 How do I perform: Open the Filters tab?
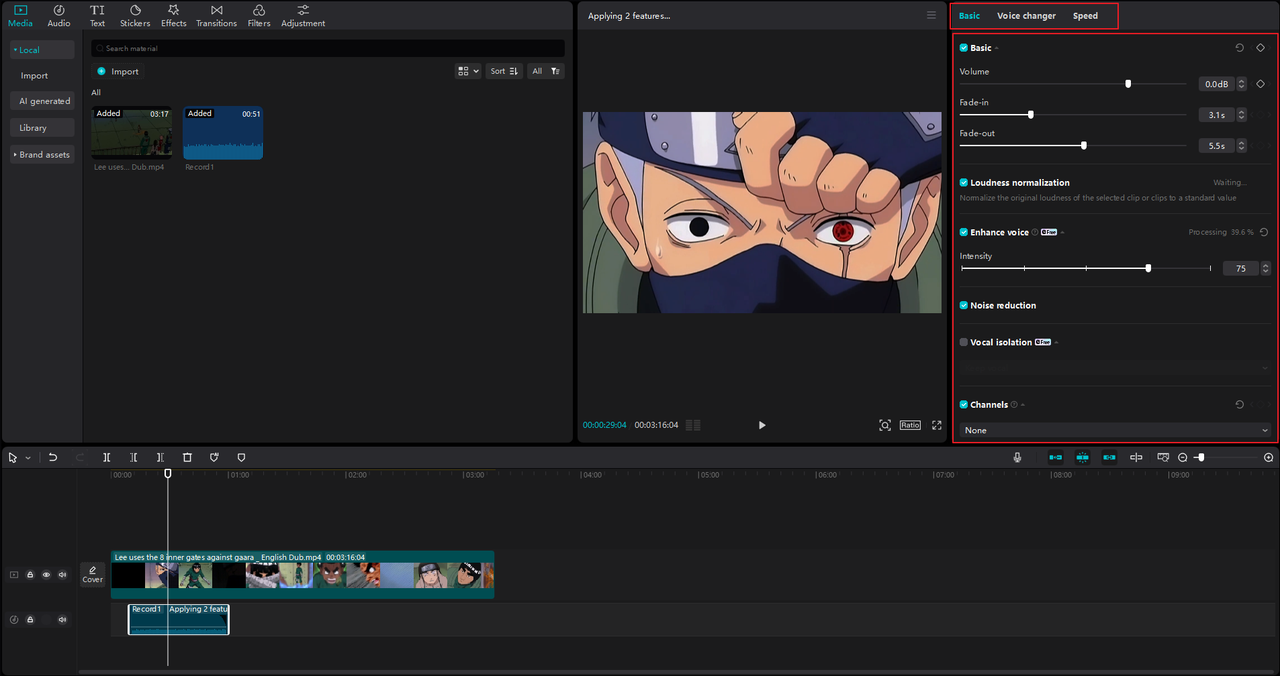pyautogui.click(x=259, y=15)
